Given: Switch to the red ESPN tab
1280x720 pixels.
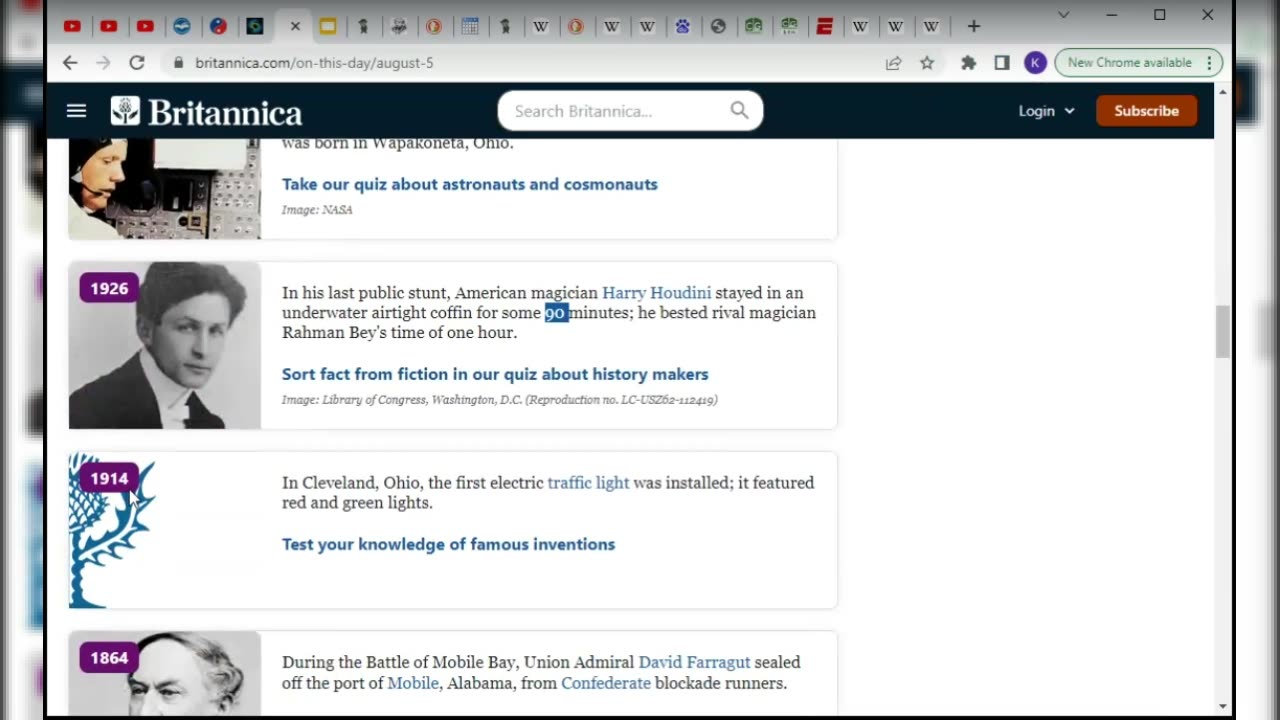Looking at the screenshot, I should 825,27.
